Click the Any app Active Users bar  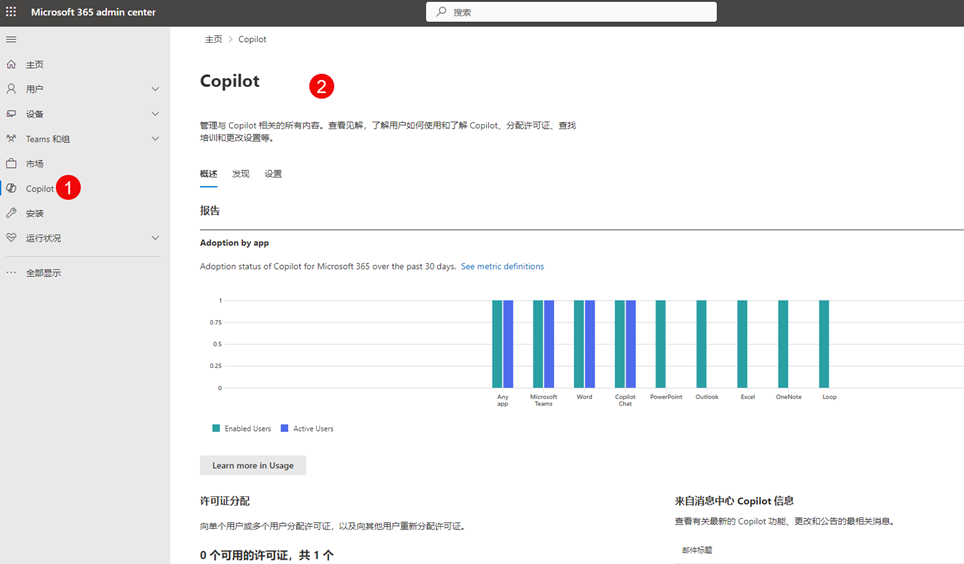tap(508, 344)
